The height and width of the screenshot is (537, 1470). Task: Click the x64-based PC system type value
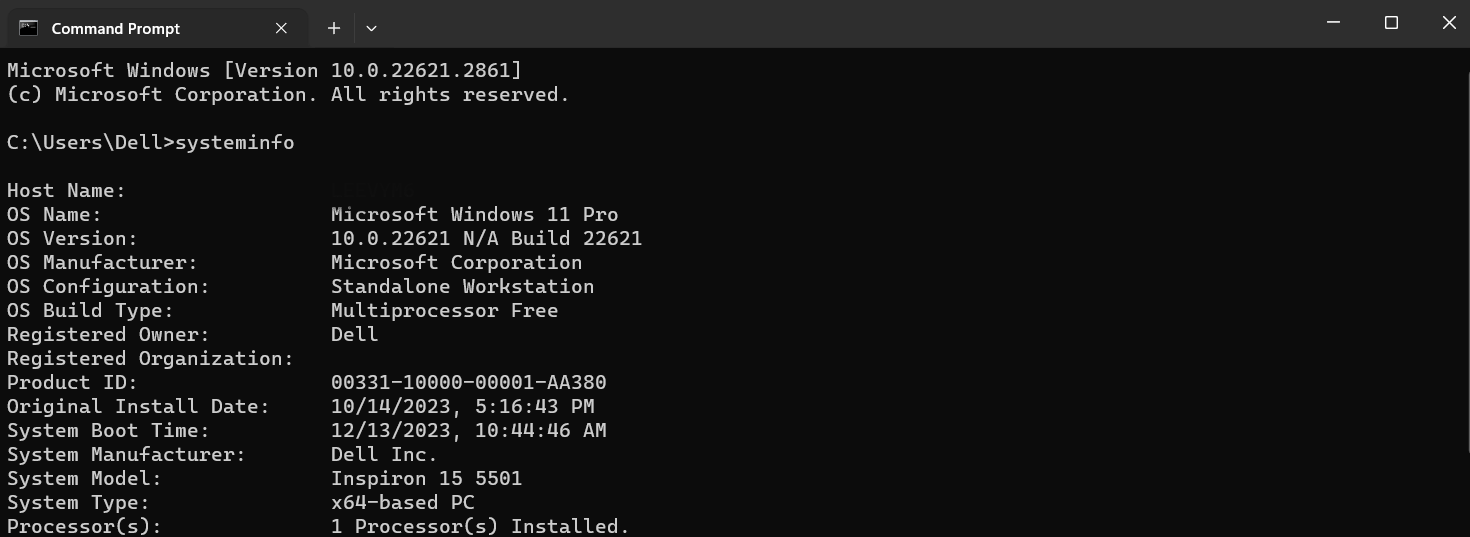point(402,503)
